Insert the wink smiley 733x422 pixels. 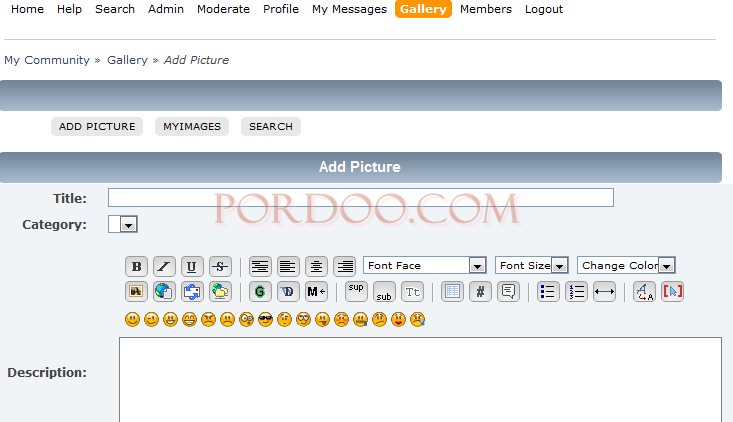[x=151, y=320]
